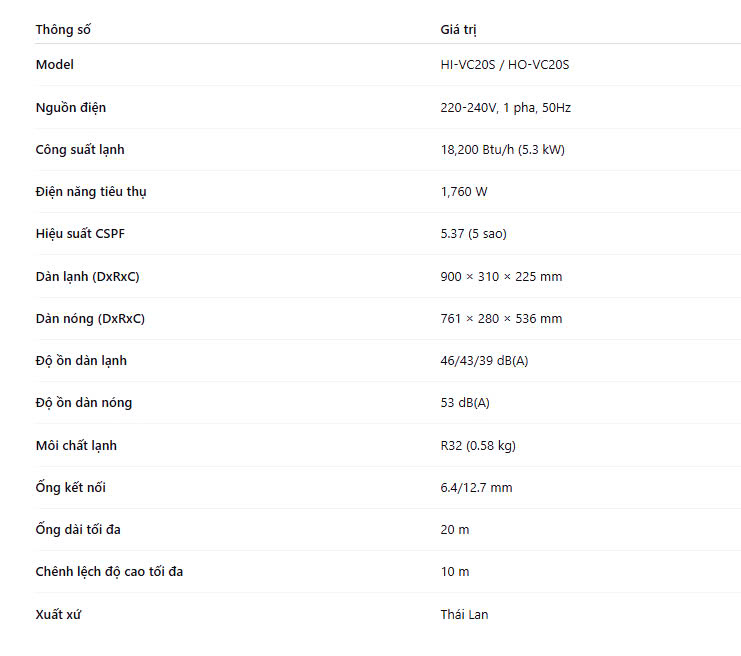Screen dimensions: 741x656
Task: Click the "Hiệu suất CSPF" label
Action: pyautogui.click(x=81, y=234)
